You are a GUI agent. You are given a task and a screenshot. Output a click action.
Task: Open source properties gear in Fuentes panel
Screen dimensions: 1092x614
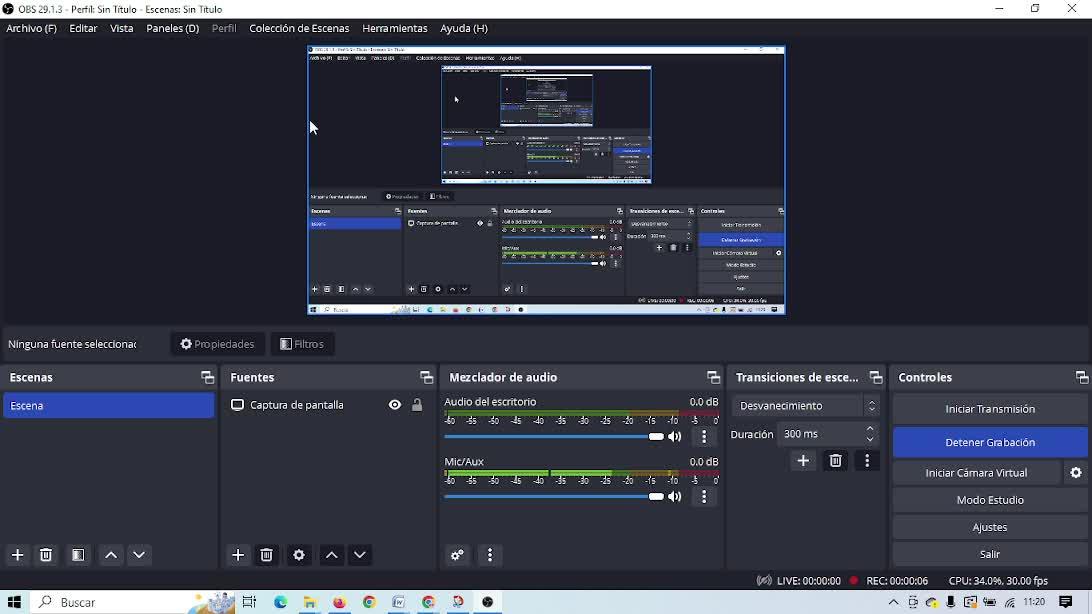click(299, 555)
